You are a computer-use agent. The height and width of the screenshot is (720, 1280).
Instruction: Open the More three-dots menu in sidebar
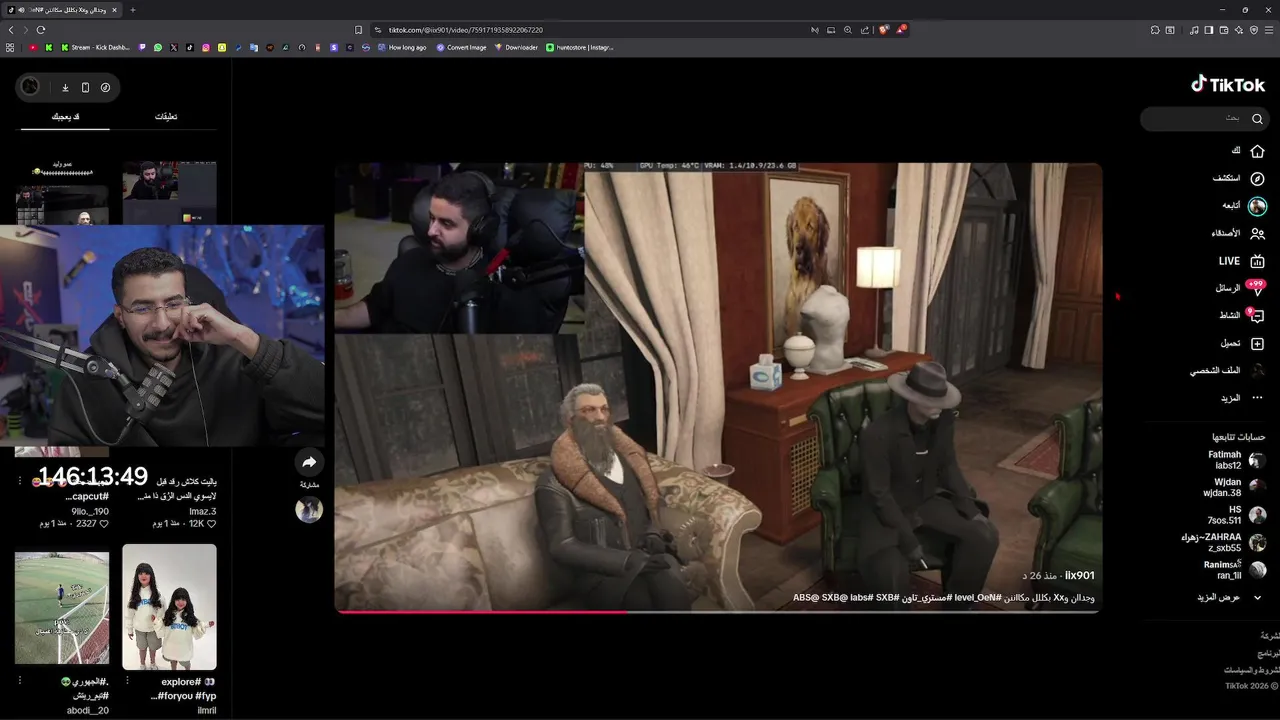pyautogui.click(x=1257, y=398)
